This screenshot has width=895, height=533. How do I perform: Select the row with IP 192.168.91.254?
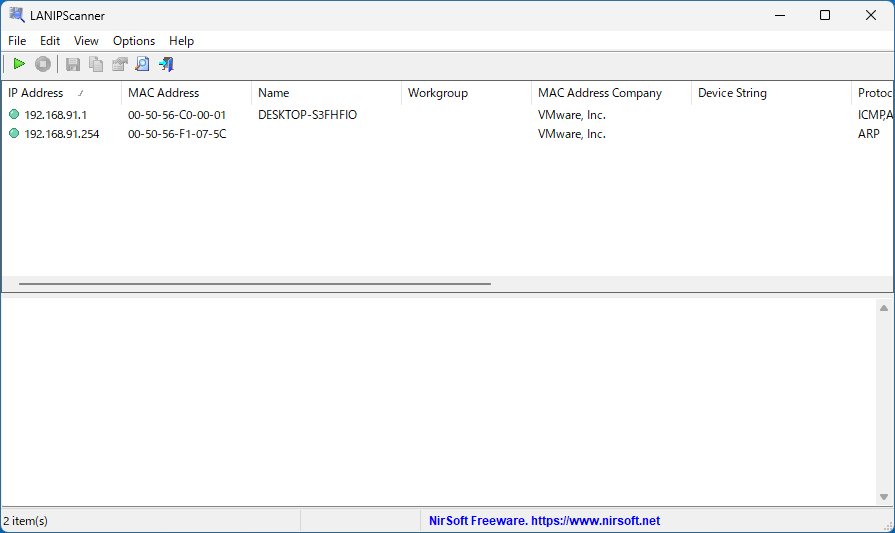[x=448, y=134]
